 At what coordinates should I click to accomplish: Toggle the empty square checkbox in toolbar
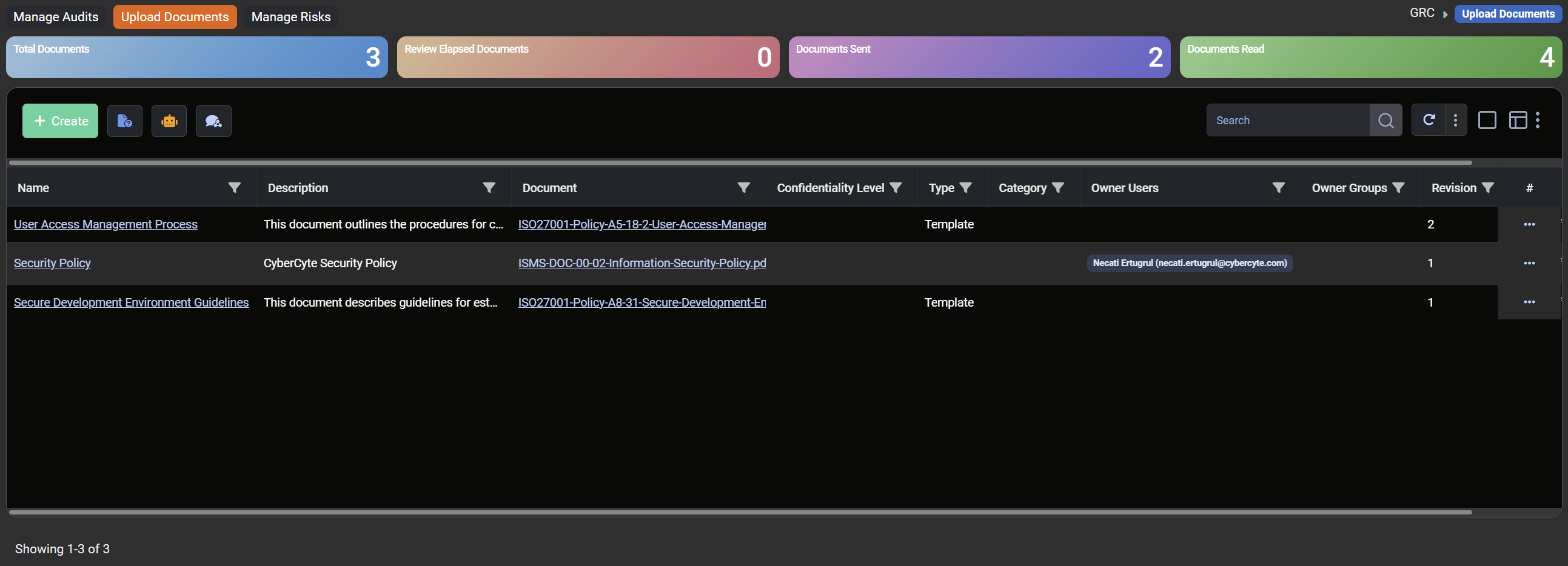click(x=1486, y=120)
